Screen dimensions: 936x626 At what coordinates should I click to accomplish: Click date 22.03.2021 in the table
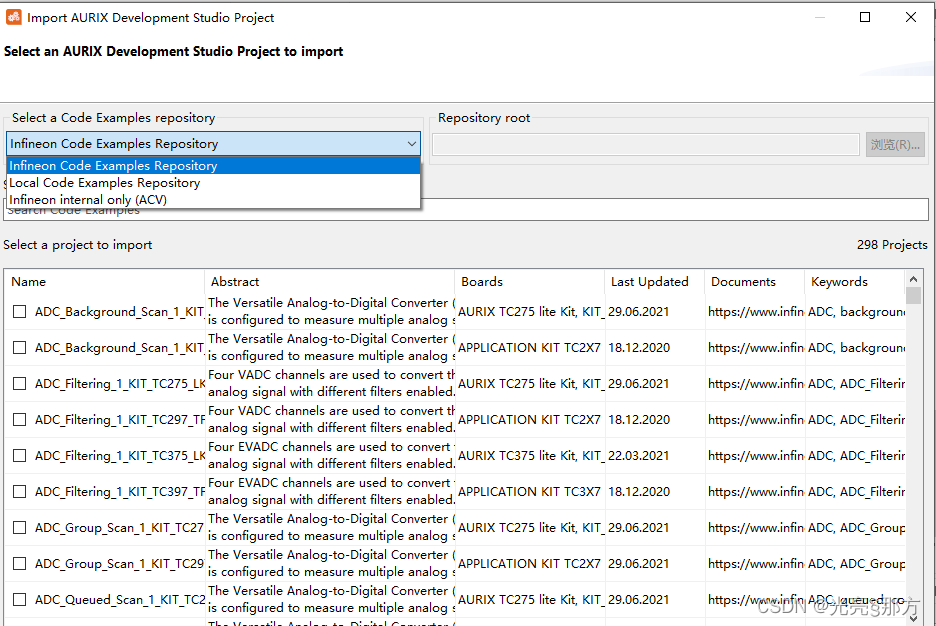click(x=639, y=455)
